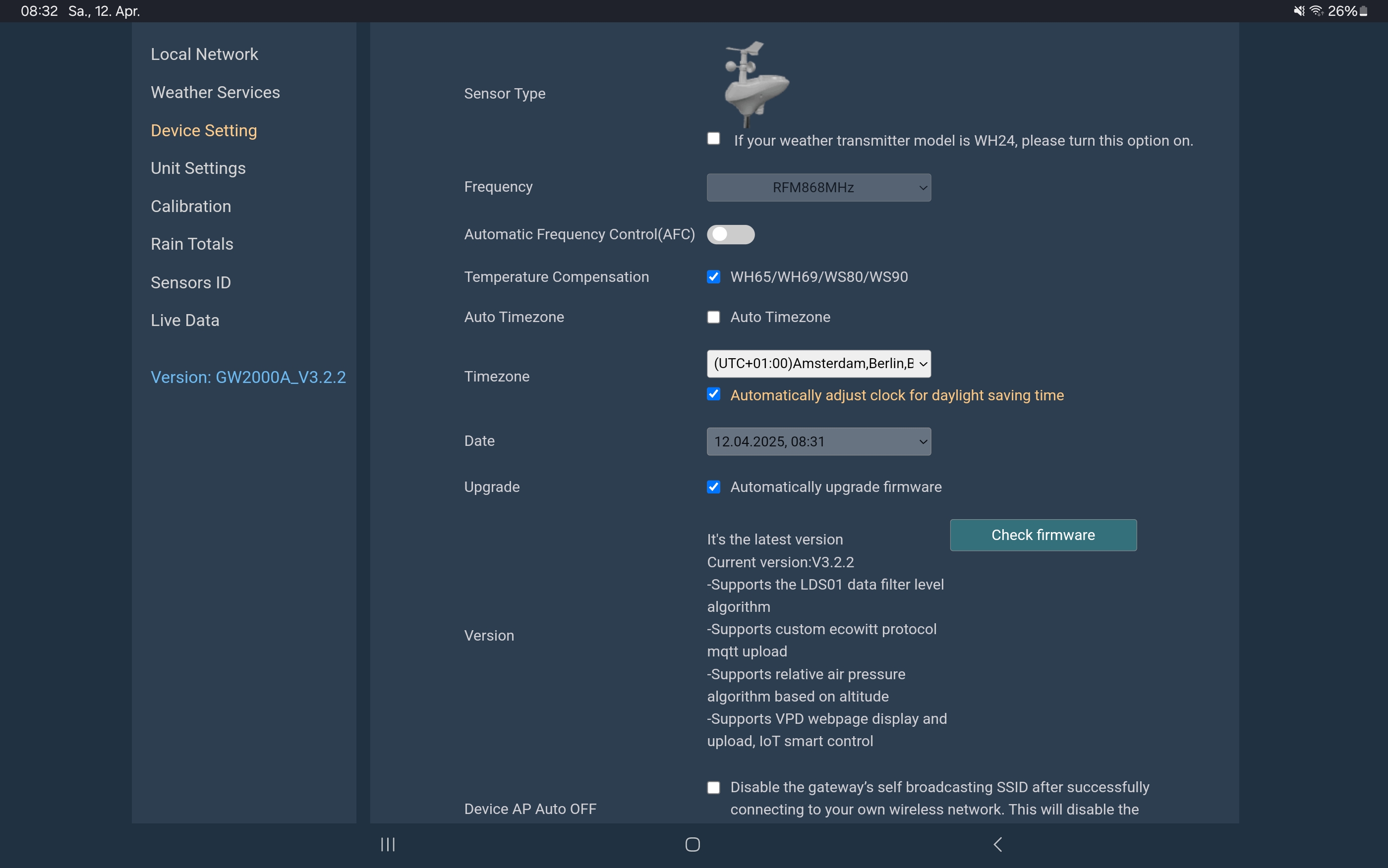Uncheck Automatically upgrade firmware

click(713, 488)
